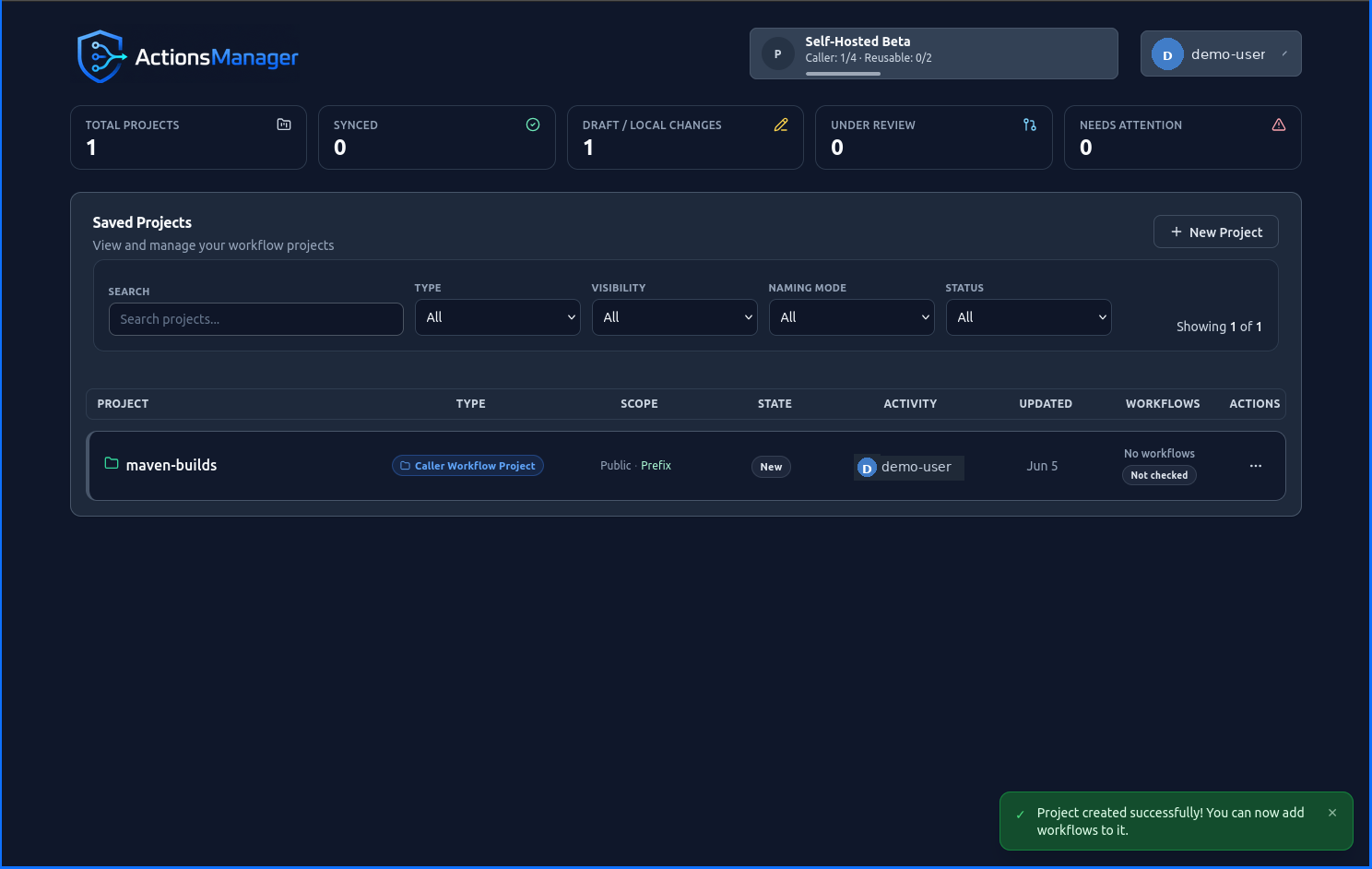This screenshot has height=869, width=1372.
Task: Click the Scope column header
Action: (639, 404)
